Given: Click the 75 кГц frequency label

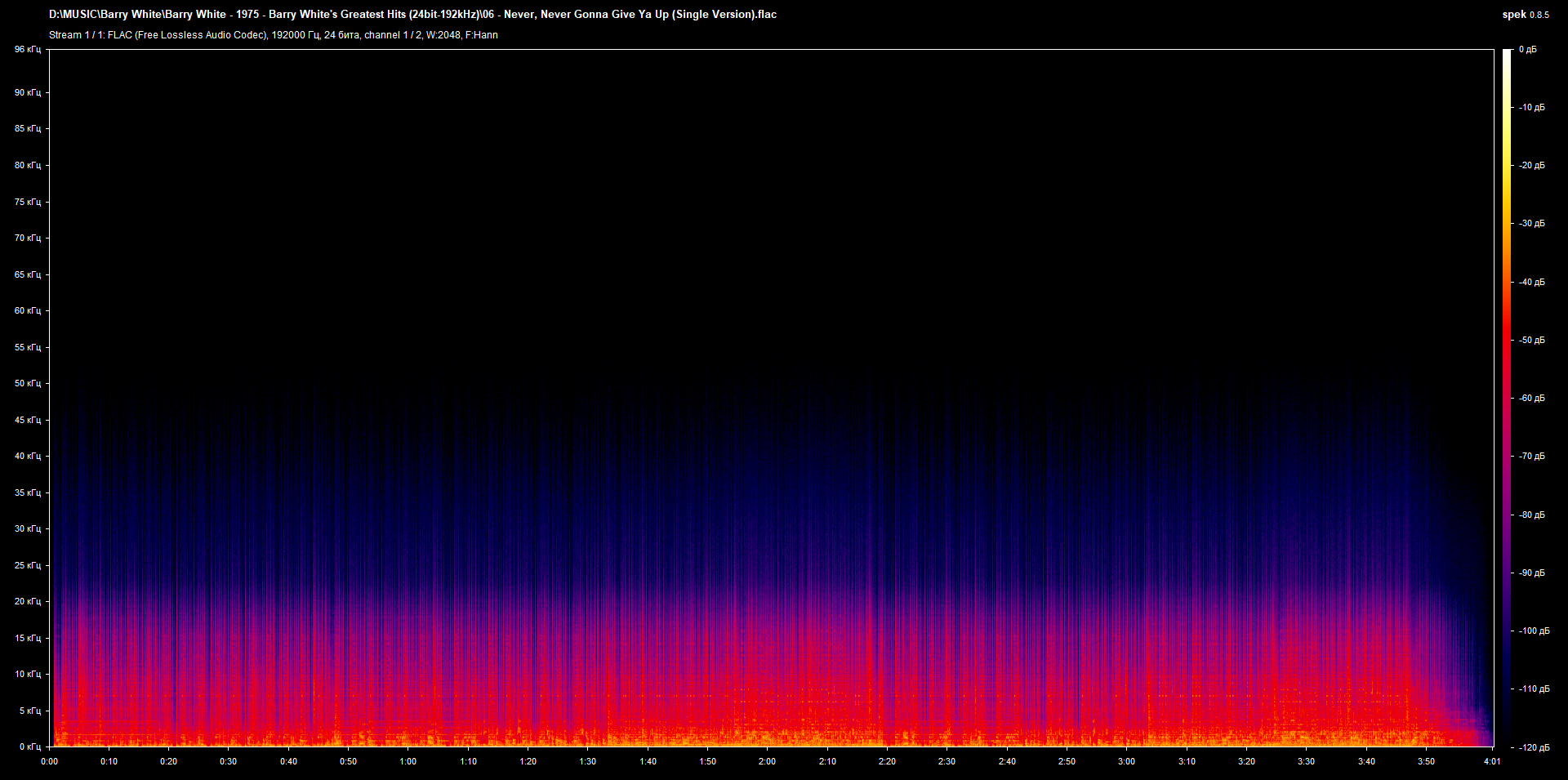Looking at the screenshot, I should (28, 202).
